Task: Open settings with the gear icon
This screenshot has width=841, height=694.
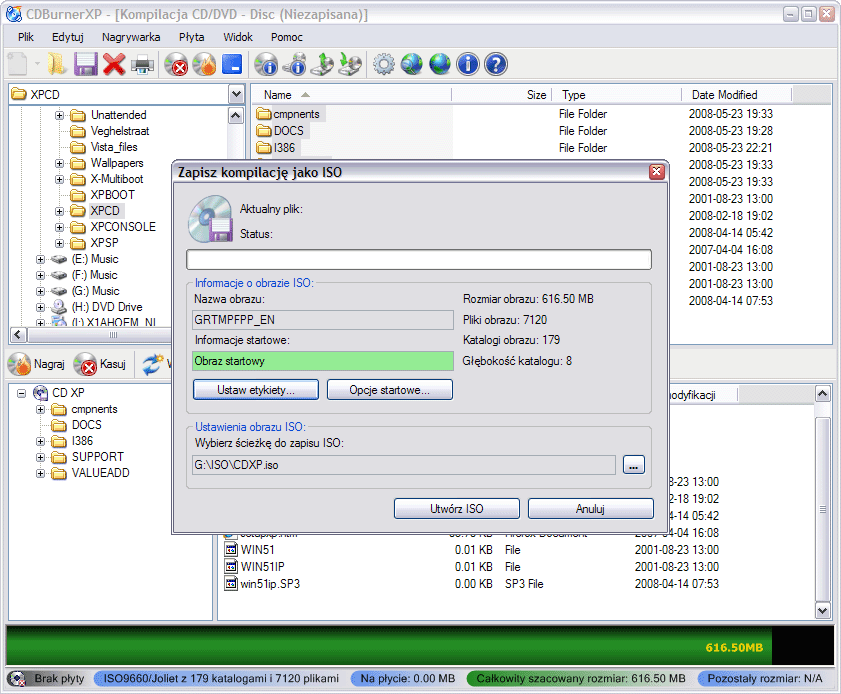Action: [x=384, y=64]
